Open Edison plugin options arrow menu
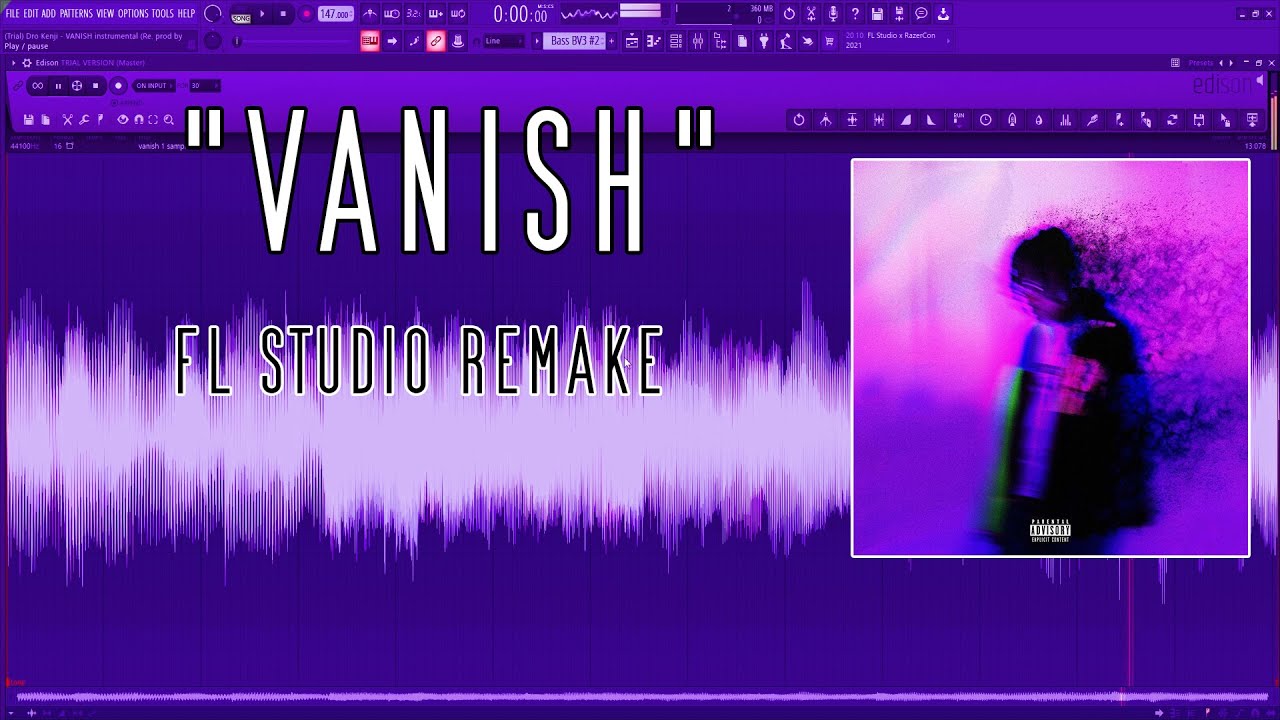1280x720 pixels. point(14,63)
